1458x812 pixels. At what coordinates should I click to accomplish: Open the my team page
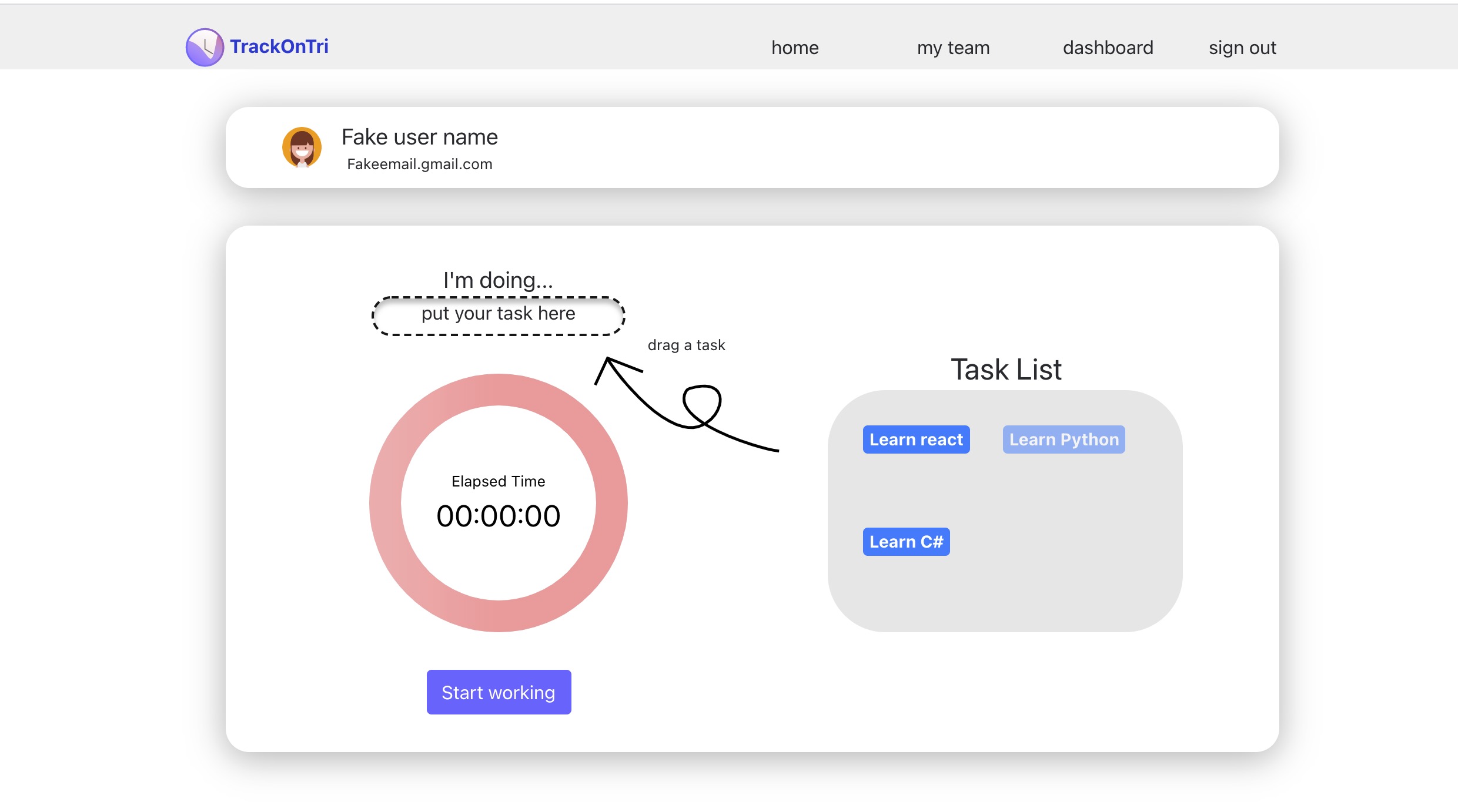click(x=953, y=48)
